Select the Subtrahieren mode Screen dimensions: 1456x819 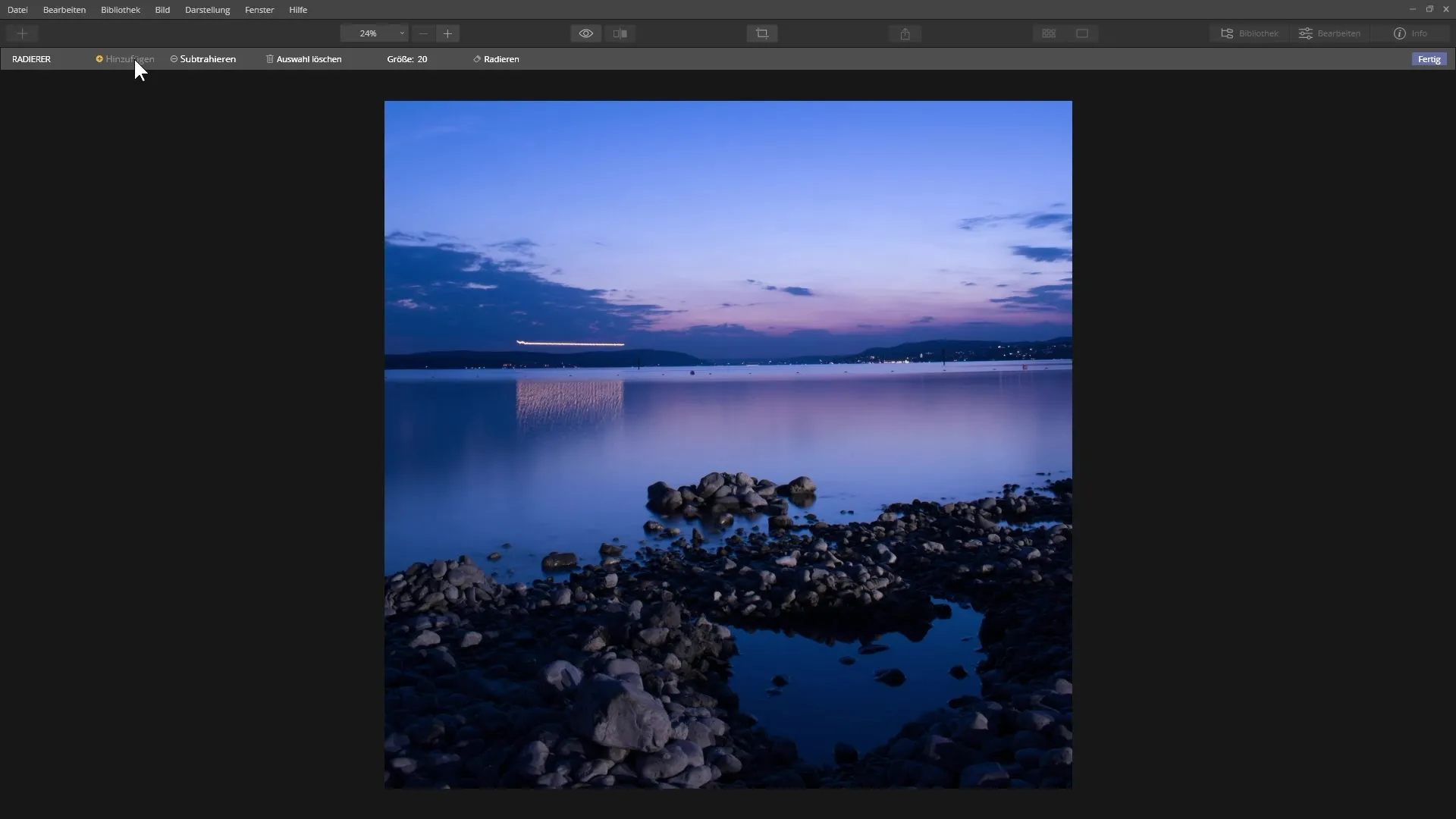tap(203, 59)
